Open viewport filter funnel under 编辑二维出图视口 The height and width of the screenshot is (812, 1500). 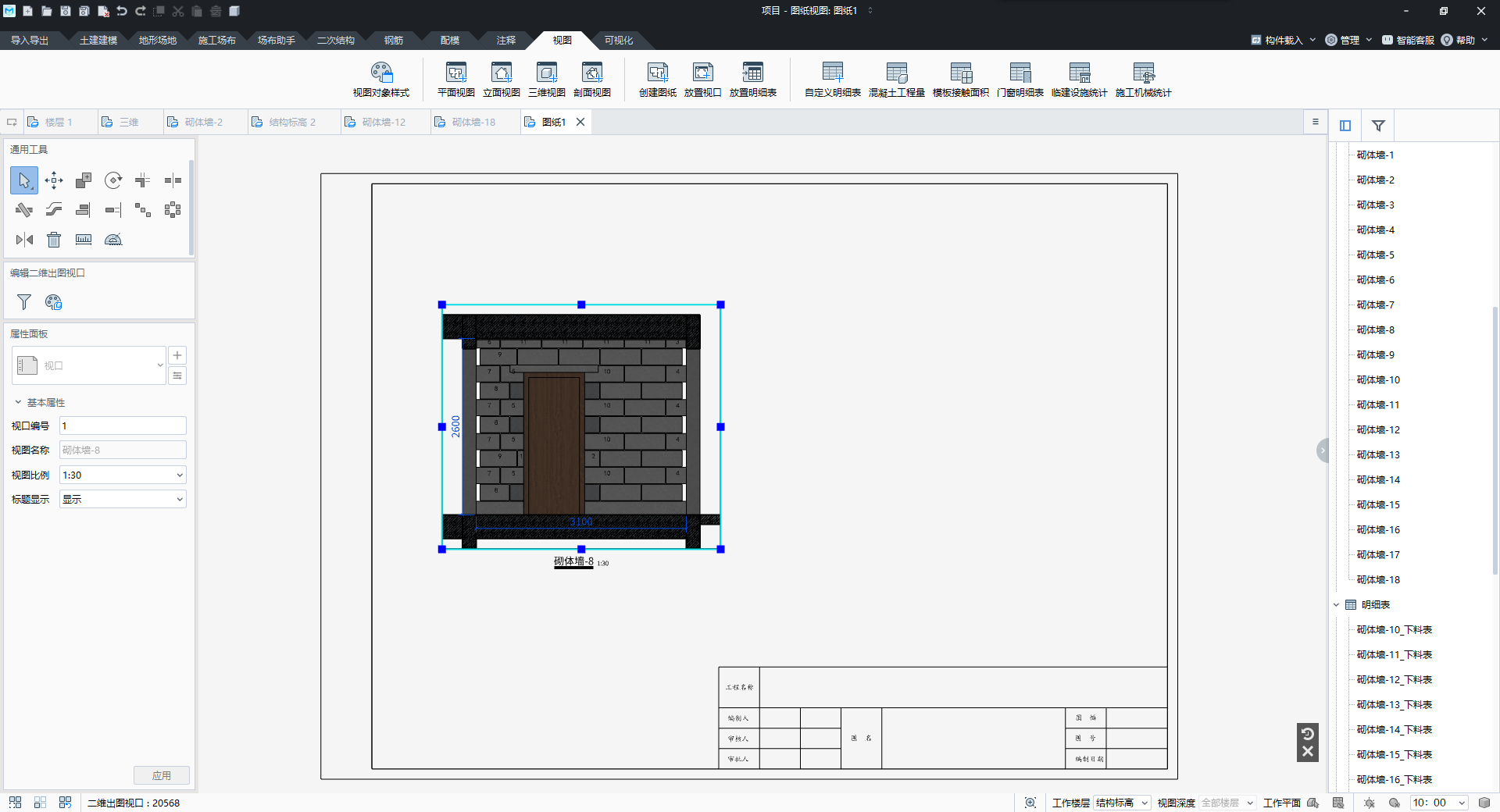coord(24,302)
